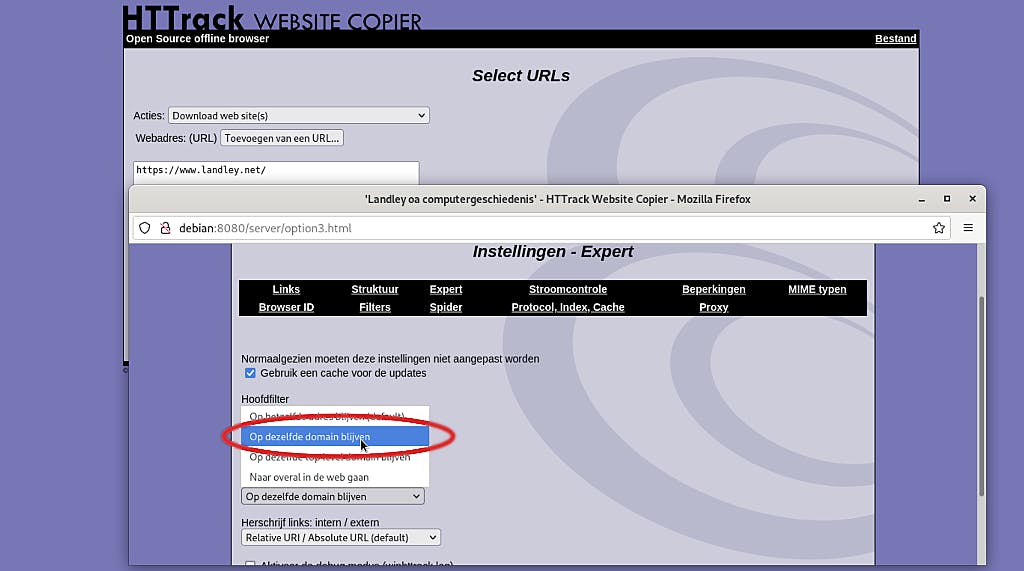The width and height of the screenshot is (1024, 571).
Task: Toggle 'Gebruik een cache voor de updates' checkbox
Action: point(250,373)
